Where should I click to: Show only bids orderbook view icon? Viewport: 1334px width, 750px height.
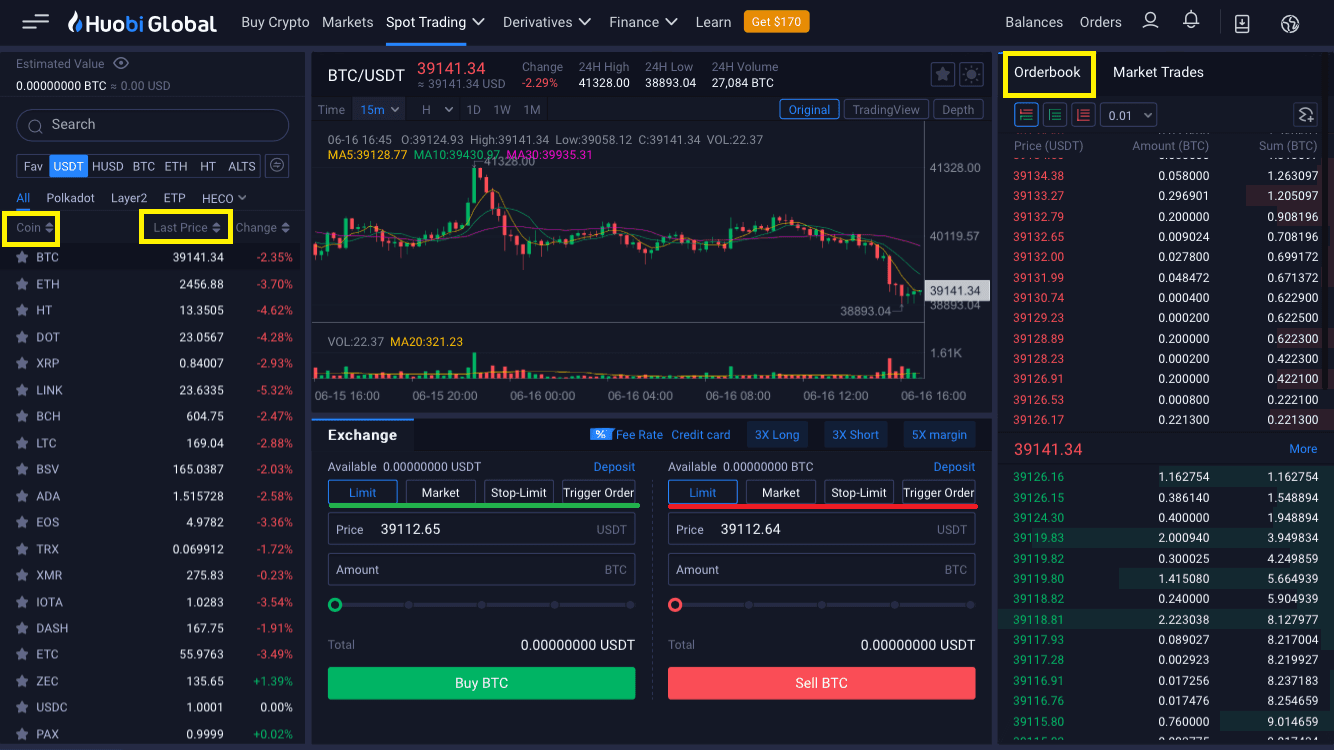[1055, 115]
